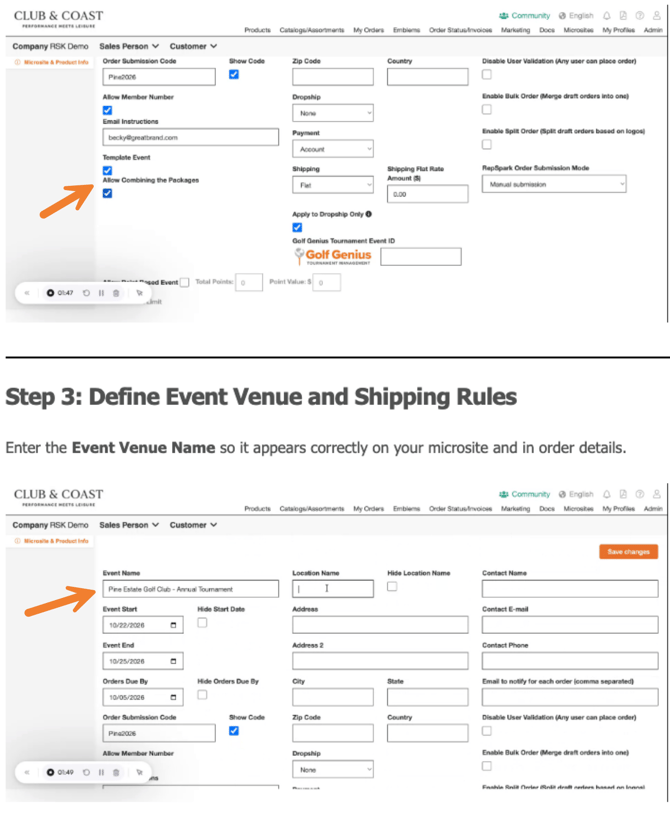Toggle Allow Combining the Packages checkbox
Image resolution: width=670 pixels, height=819 pixels.
(107, 193)
